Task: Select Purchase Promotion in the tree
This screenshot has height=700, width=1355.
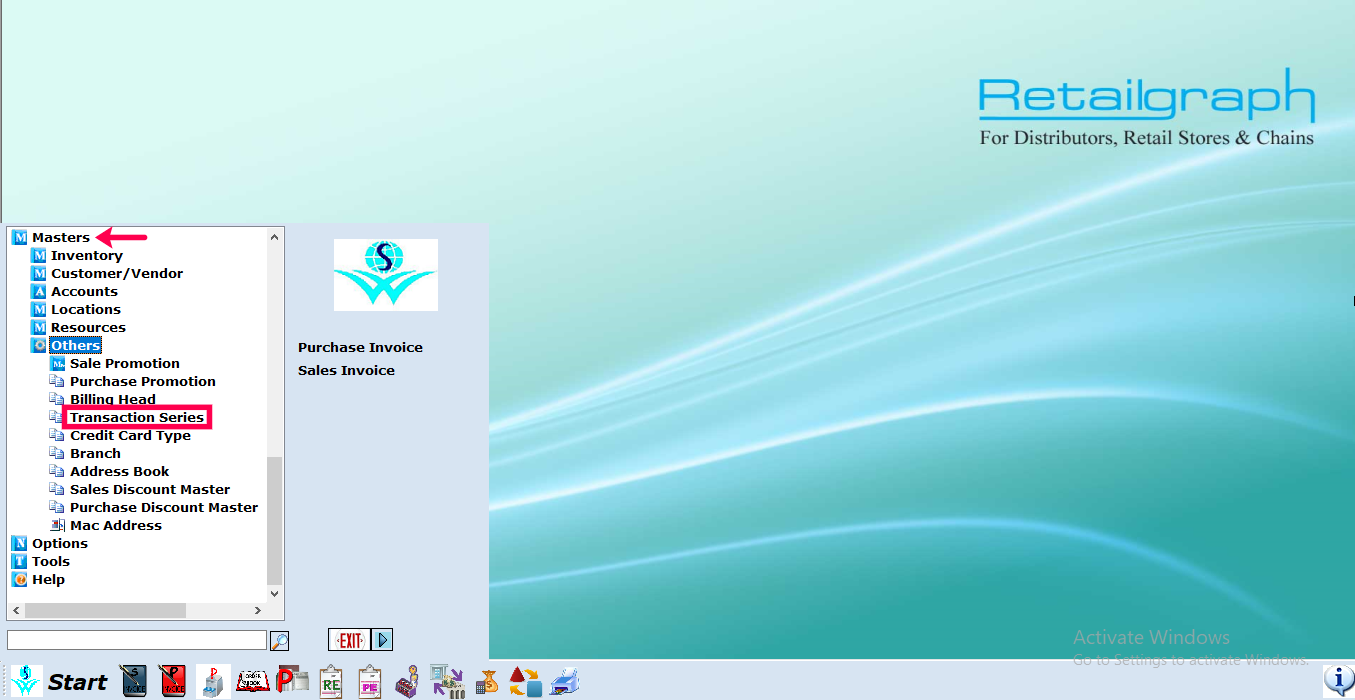Action: pos(143,382)
